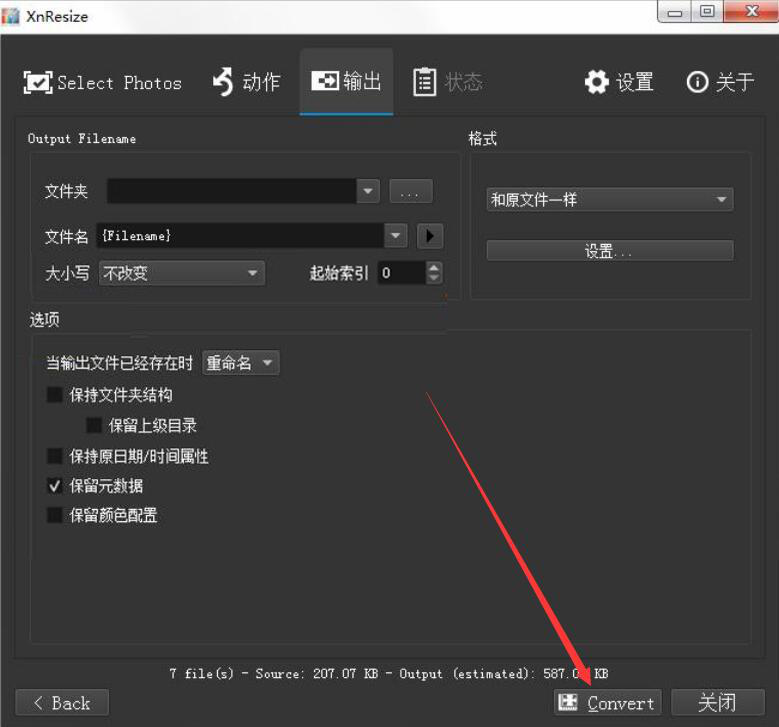The width and height of the screenshot is (779, 727).
Task: Open the 状态 tab
Action: coord(448,82)
